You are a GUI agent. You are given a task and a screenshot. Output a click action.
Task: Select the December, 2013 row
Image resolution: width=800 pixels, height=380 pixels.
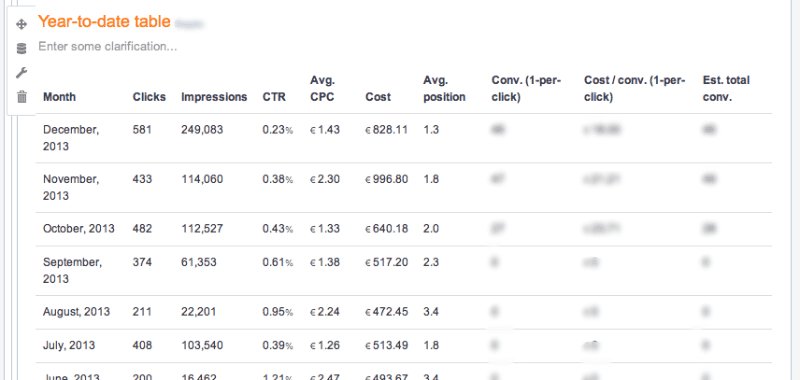404,138
